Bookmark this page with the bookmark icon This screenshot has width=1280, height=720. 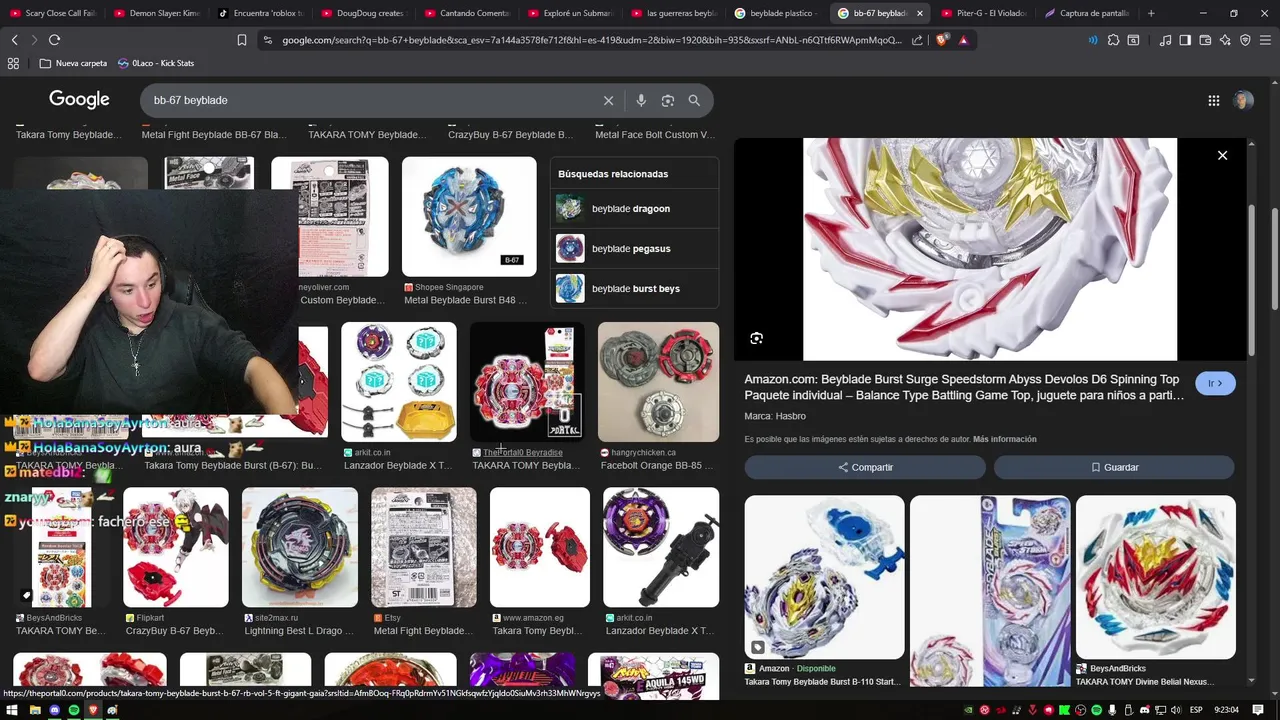[x=242, y=40]
